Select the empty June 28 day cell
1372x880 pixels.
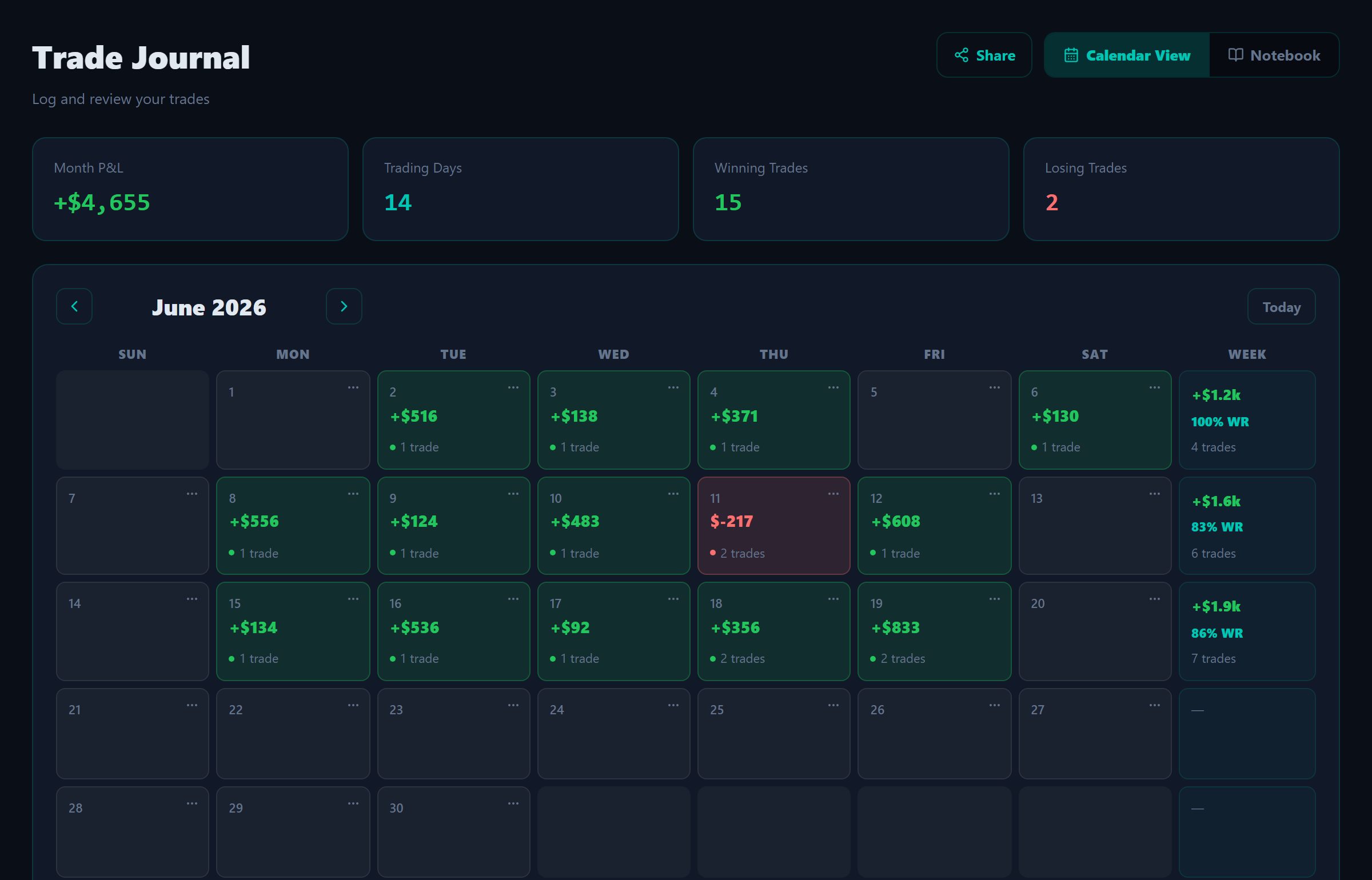pos(133,832)
